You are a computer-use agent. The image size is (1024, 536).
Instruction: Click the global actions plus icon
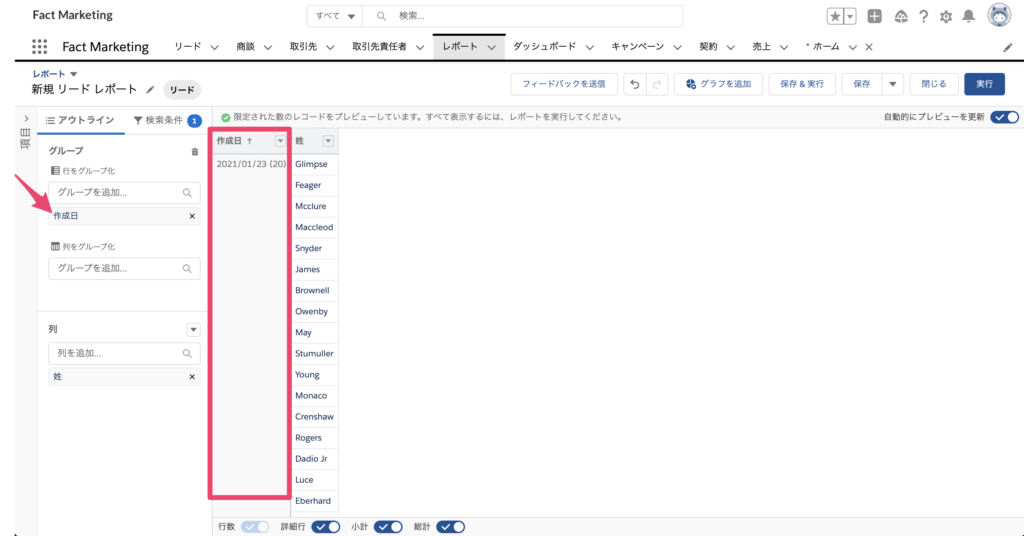coord(874,16)
